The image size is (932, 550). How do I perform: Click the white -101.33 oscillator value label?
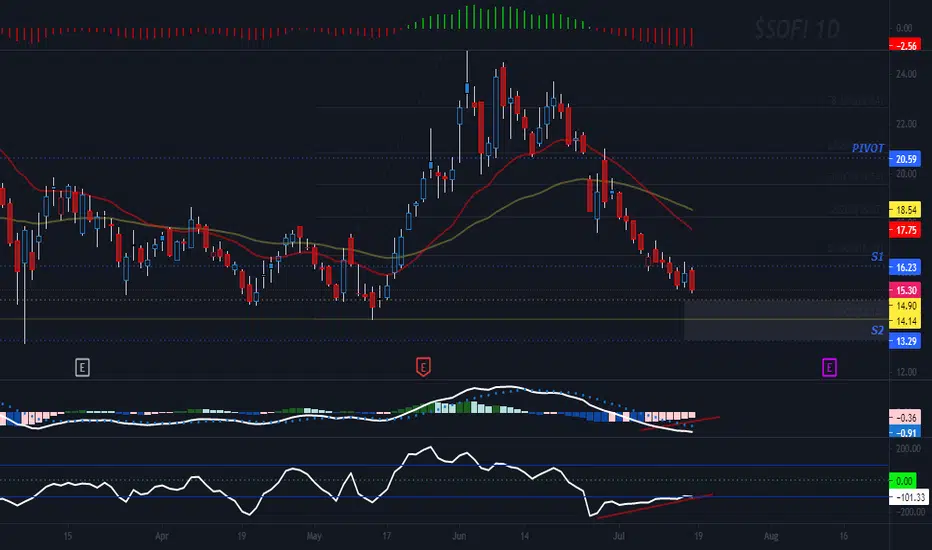point(908,497)
